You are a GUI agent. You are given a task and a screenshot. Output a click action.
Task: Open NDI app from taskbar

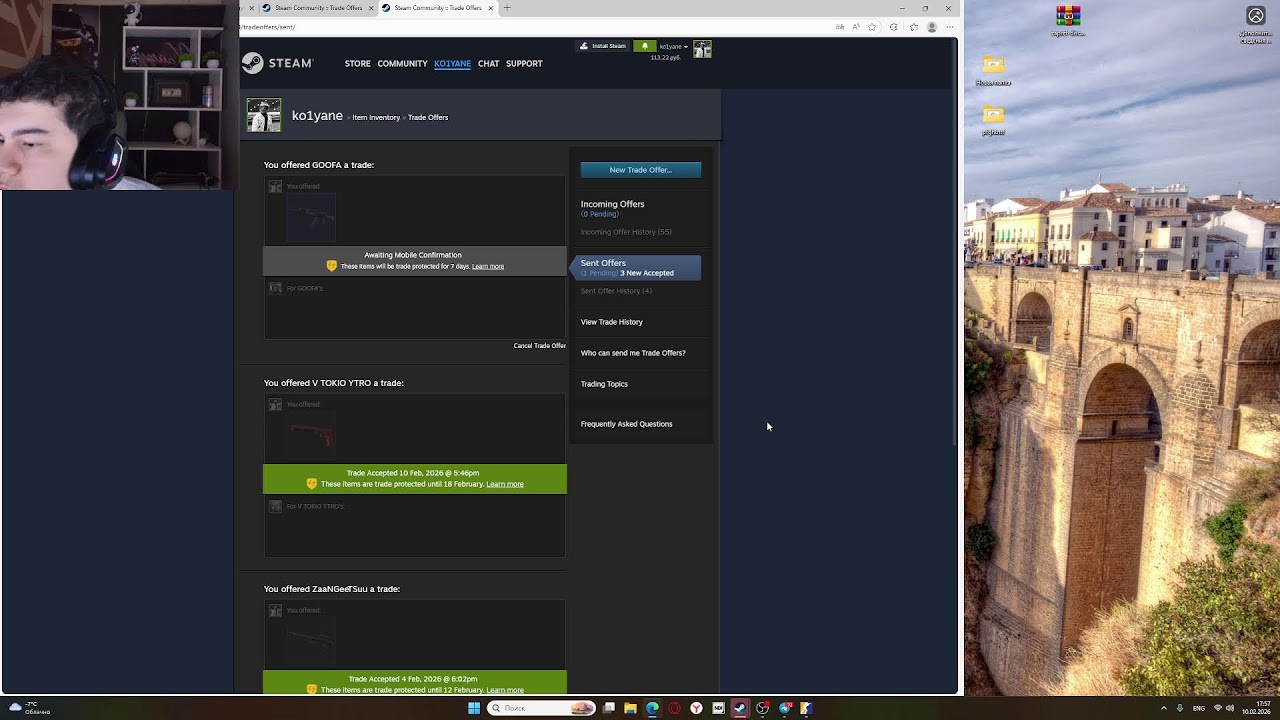click(718, 708)
